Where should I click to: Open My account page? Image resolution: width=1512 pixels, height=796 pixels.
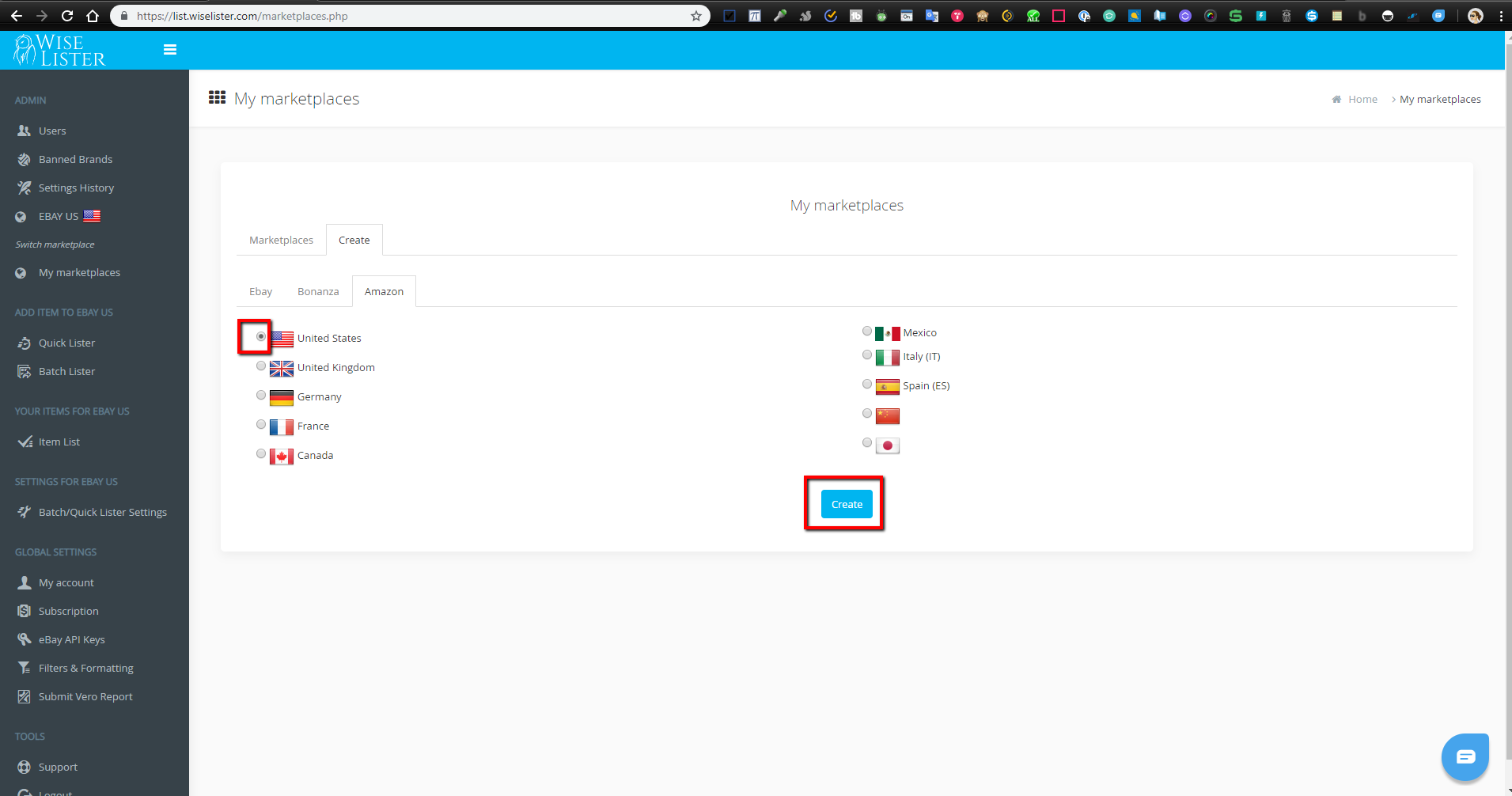[x=66, y=582]
